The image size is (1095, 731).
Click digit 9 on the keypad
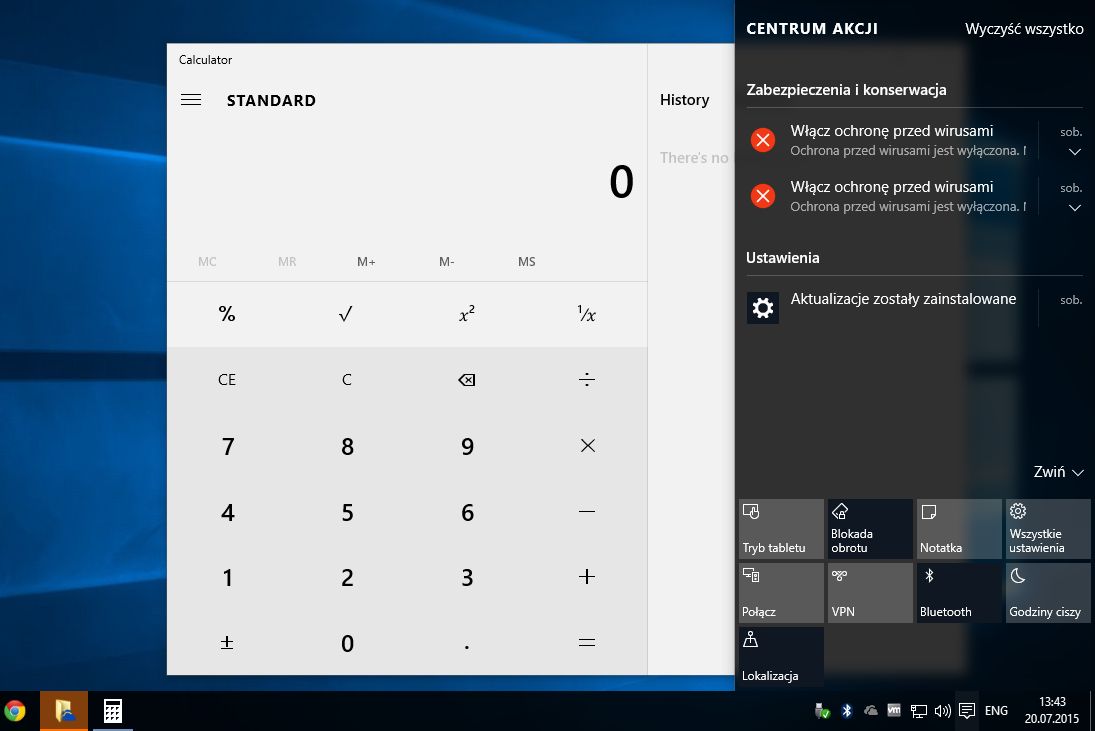click(466, 445)
